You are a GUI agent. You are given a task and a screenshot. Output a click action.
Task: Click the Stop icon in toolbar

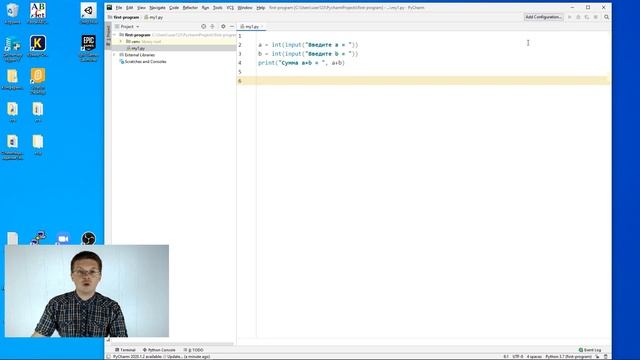pyautogui.click(x=596, y=17)
